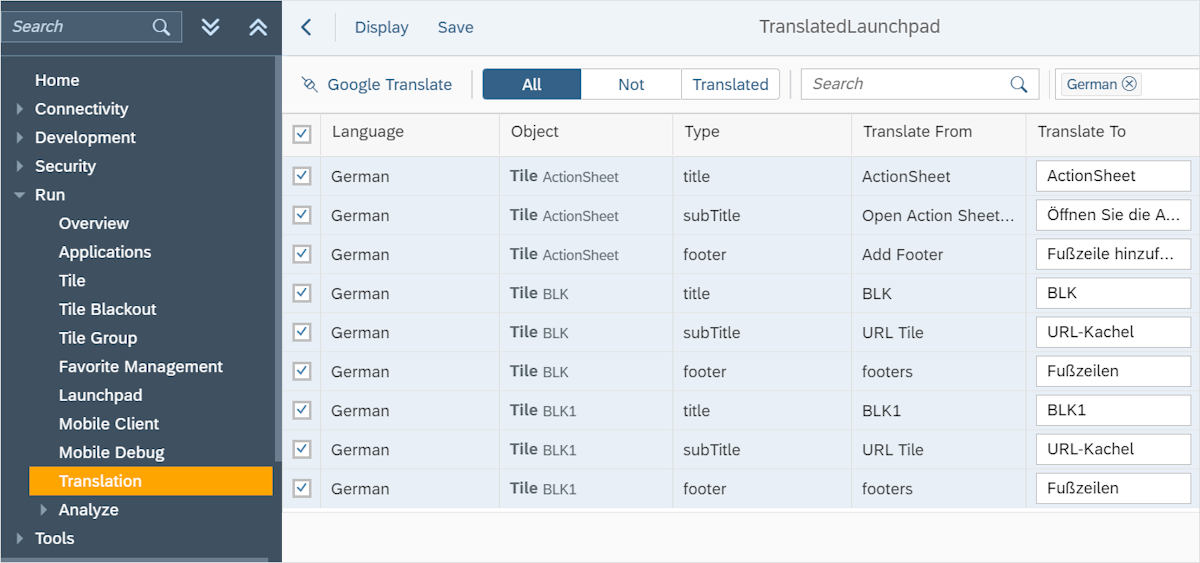Show All translations segment
The image size is (1200, 563).
pyautogui.click(x=532, y=84)
